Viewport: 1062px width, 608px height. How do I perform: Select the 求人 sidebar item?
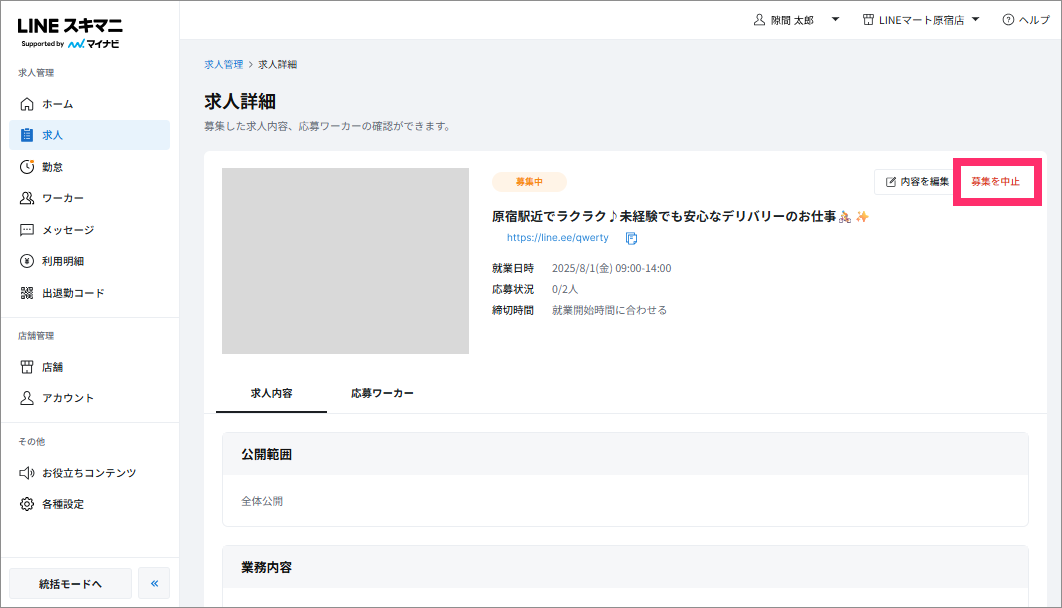pos(89,135)
